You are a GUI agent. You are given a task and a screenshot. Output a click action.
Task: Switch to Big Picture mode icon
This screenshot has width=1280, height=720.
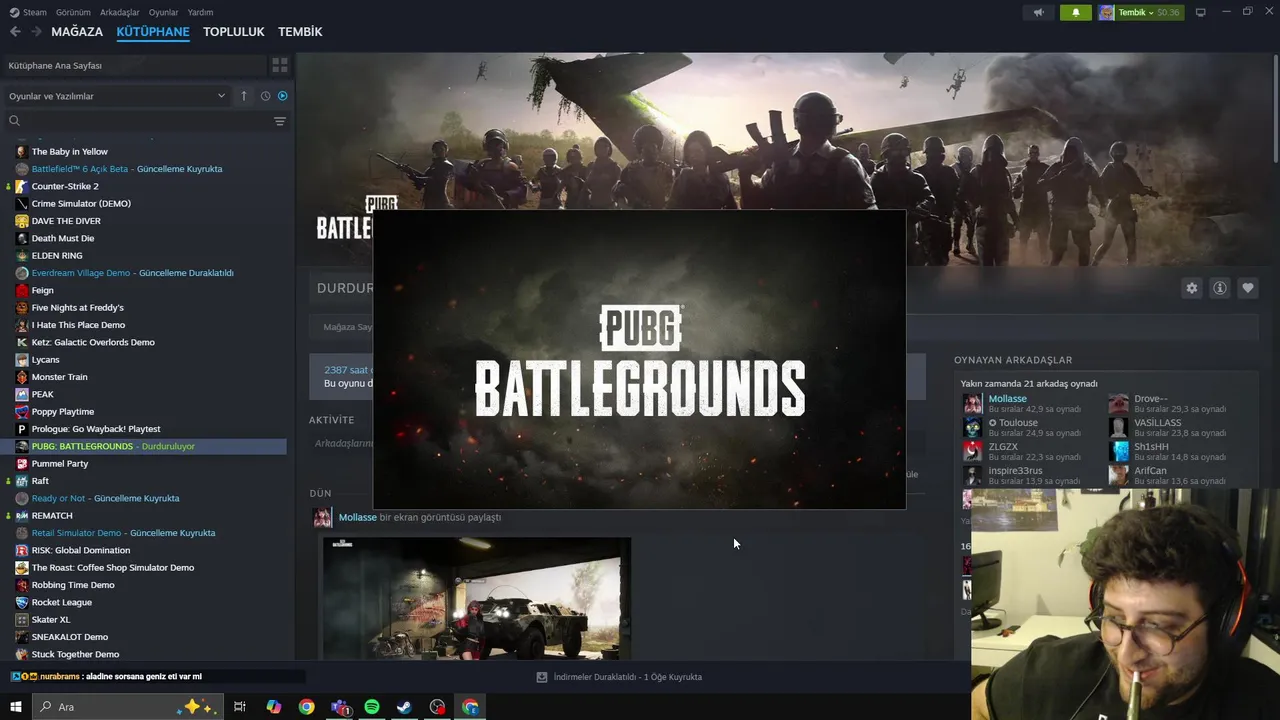click(x=1201, y=12)
